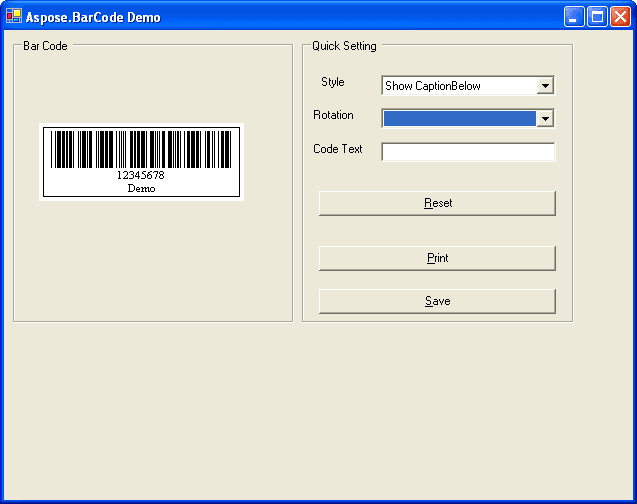Click the Aspose.BarCode app icon in title bar

click(14, 16)
